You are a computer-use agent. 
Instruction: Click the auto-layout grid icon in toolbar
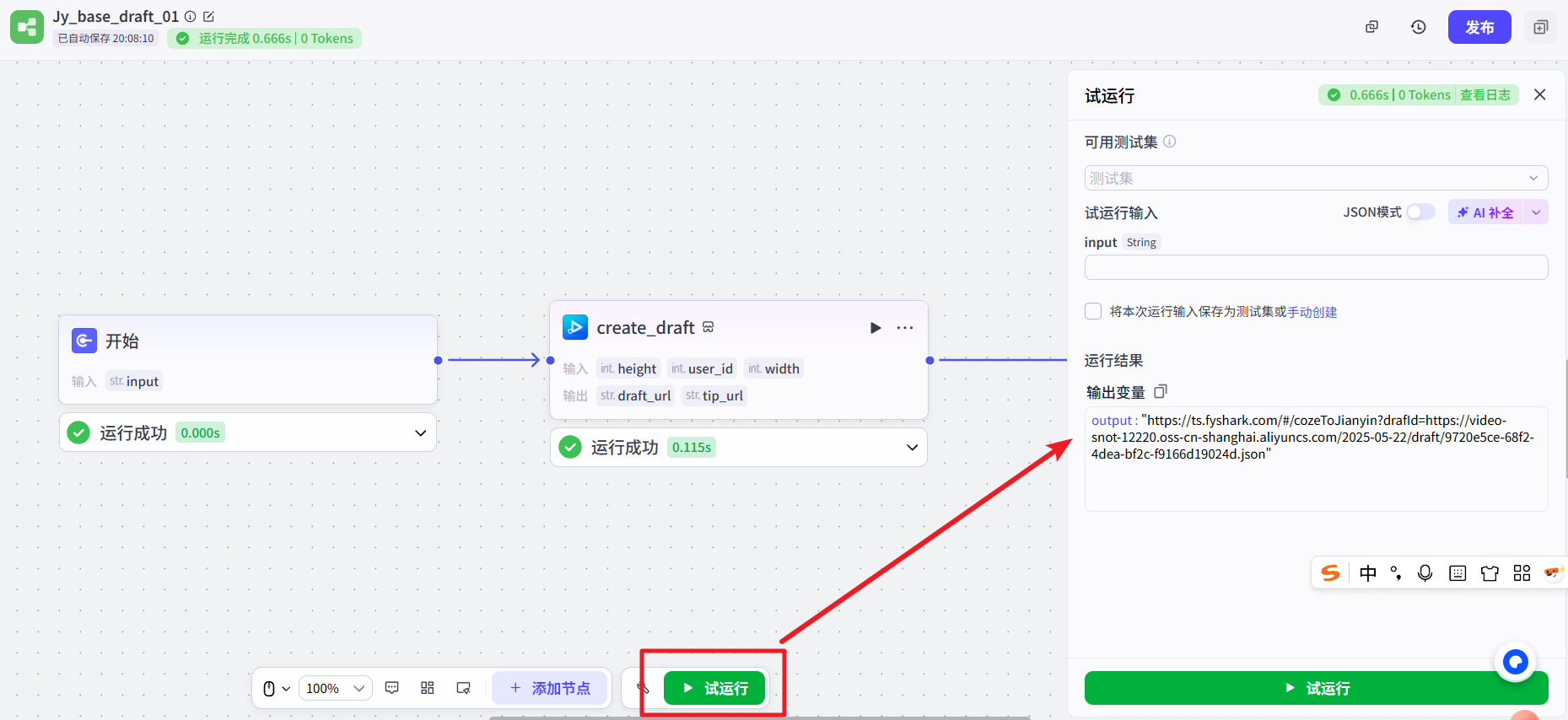(428, 688)
